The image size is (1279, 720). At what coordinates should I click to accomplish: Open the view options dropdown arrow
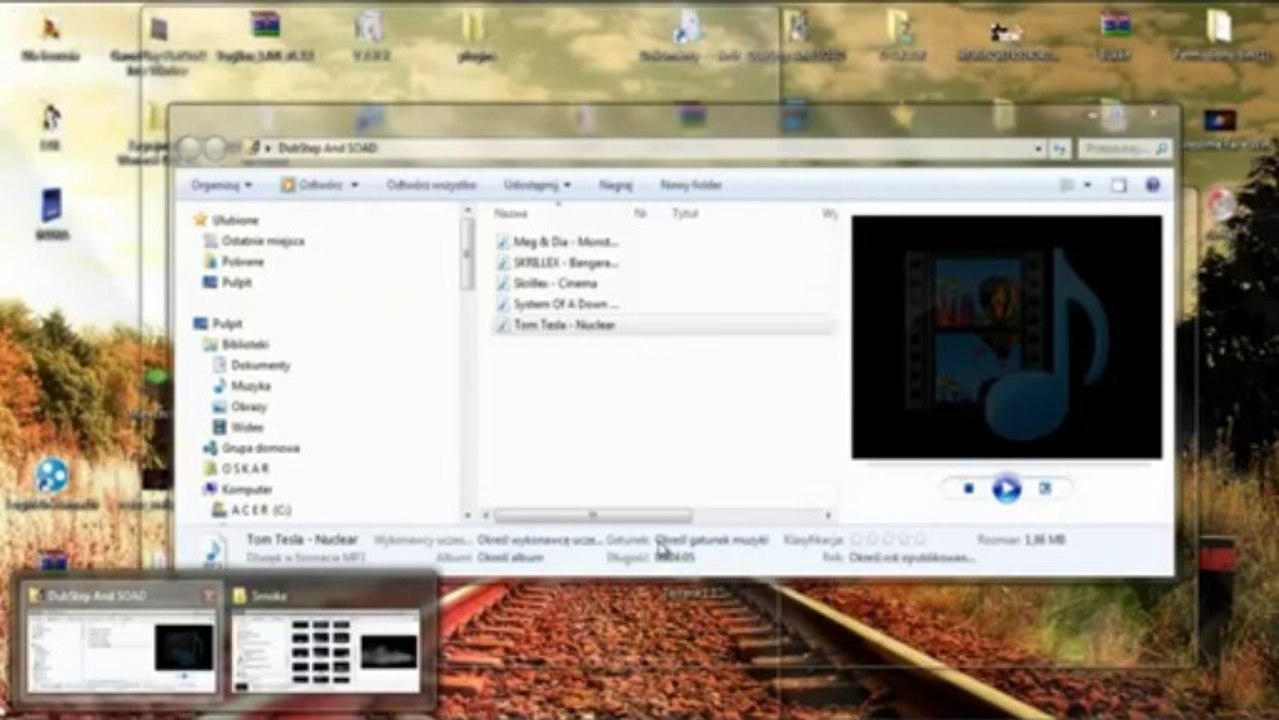coord(1087,185)
